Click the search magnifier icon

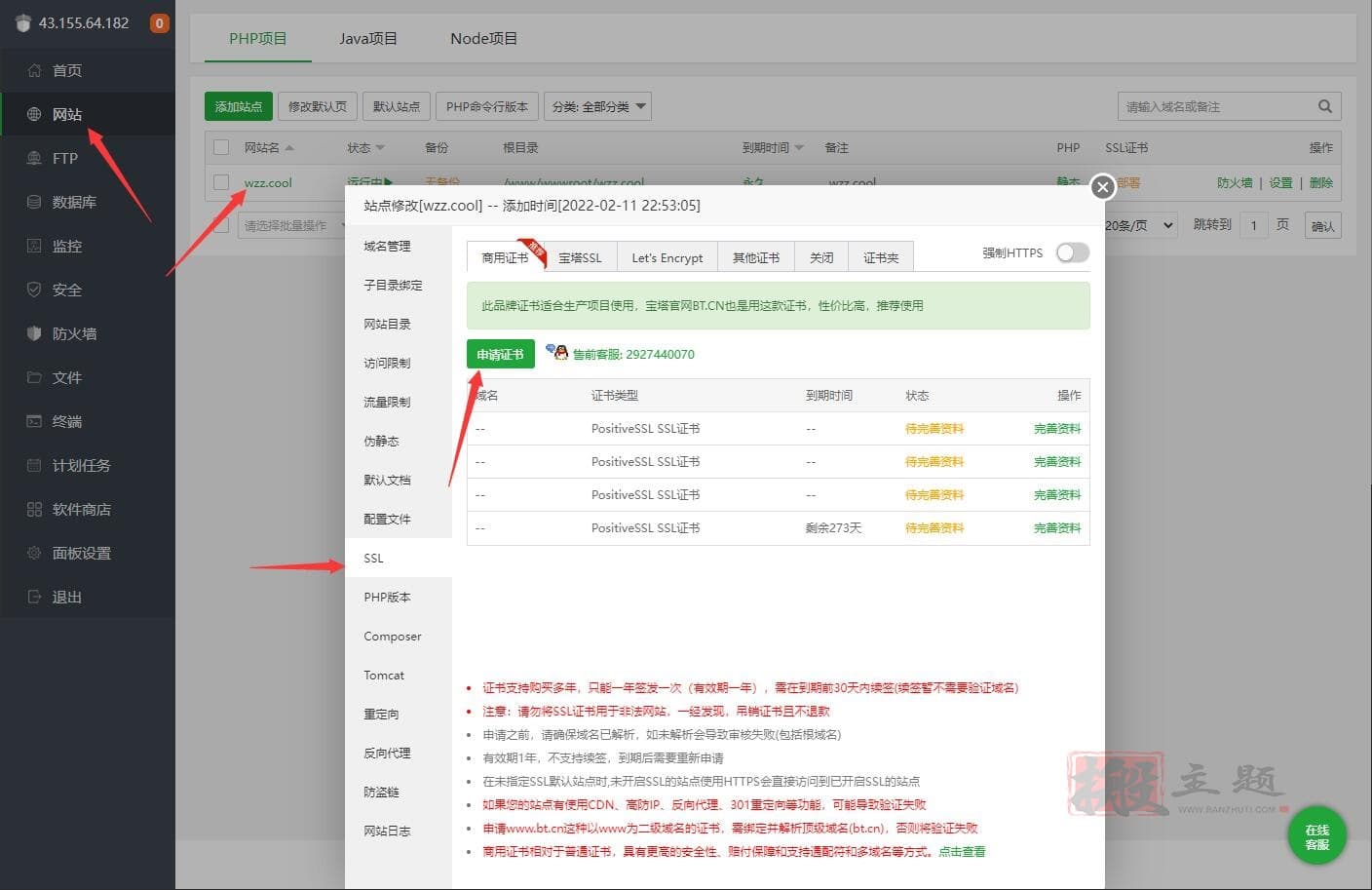pyautogui.click(x=1324, y=106)
